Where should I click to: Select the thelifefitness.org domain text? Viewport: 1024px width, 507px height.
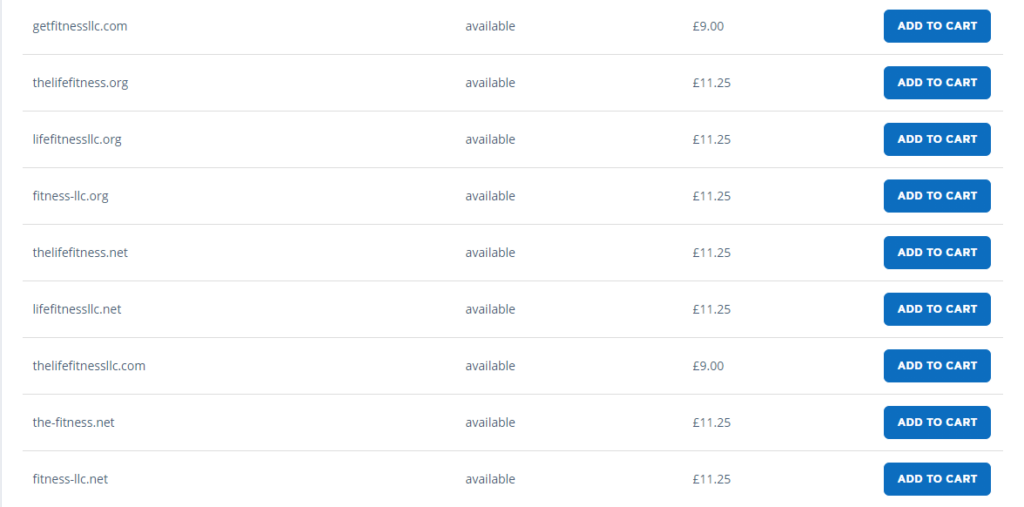pos(80,83)
